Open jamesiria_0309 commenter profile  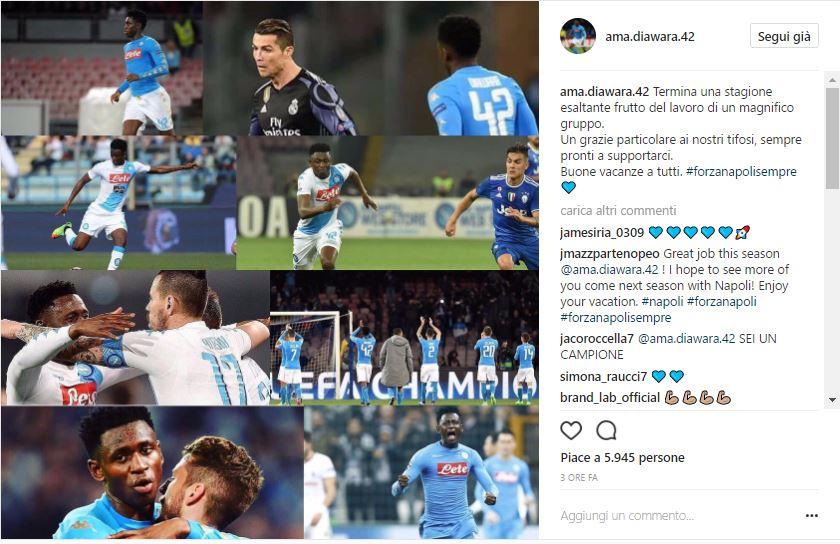tap(602, 233)
